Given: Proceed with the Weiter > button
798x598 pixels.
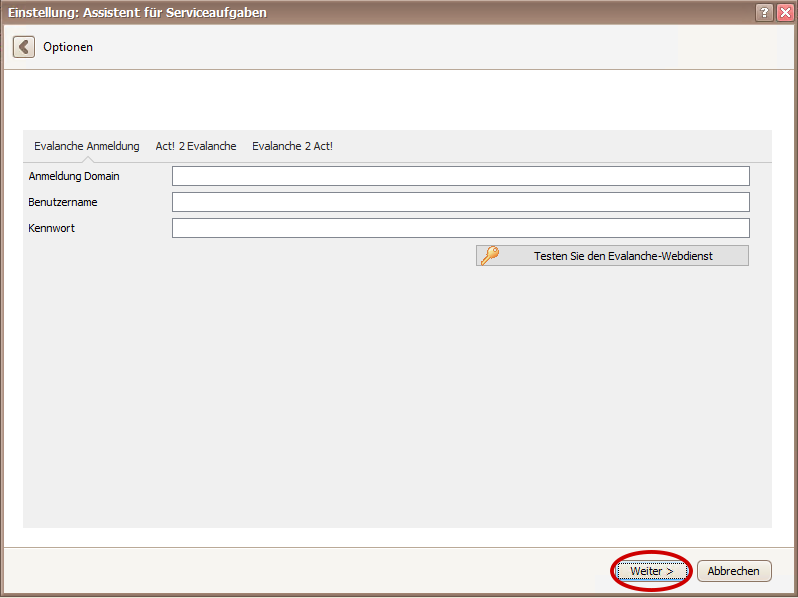Looking at the screenshot, I should (x=651, y=571).
